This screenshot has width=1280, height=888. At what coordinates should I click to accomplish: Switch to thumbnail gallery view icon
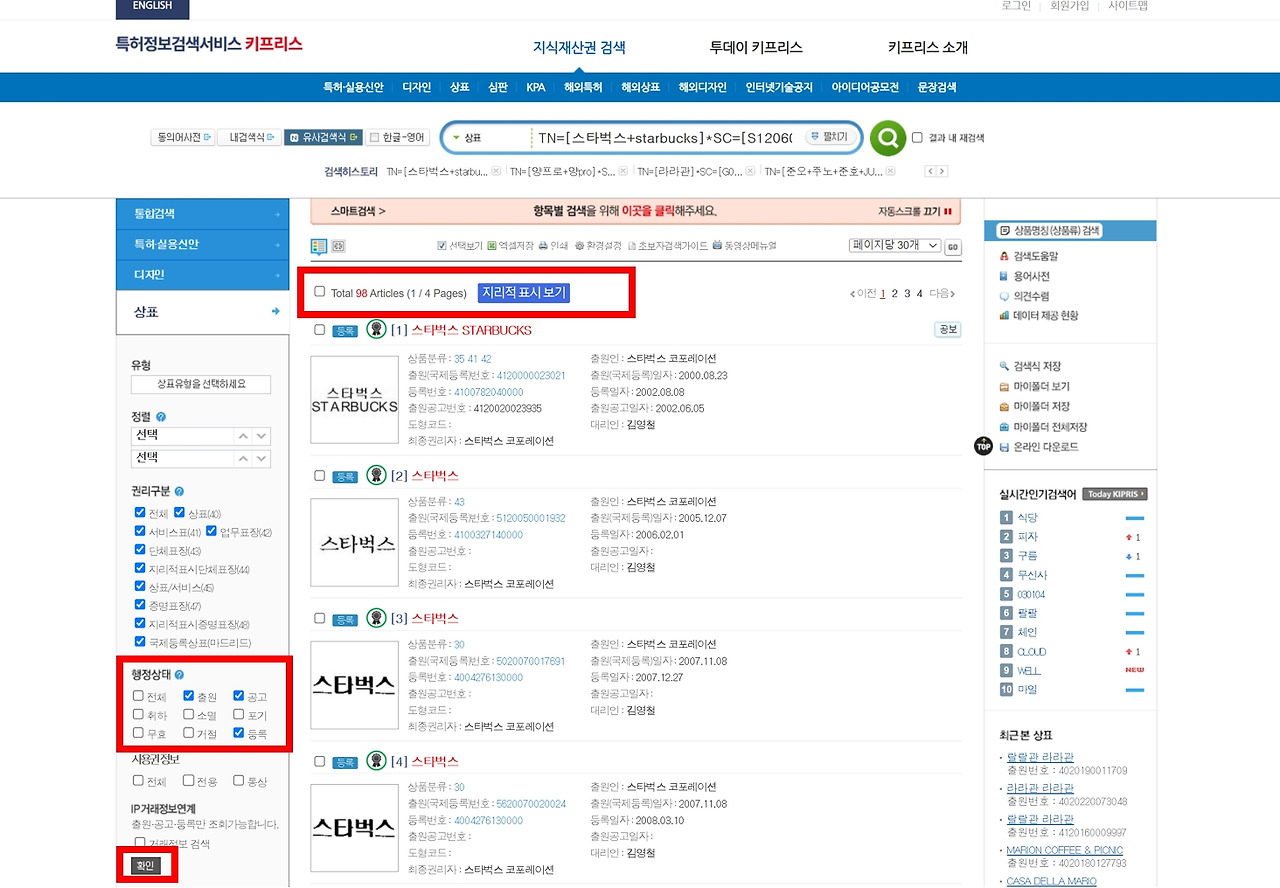pyautogui.click(x=338, y=246)
